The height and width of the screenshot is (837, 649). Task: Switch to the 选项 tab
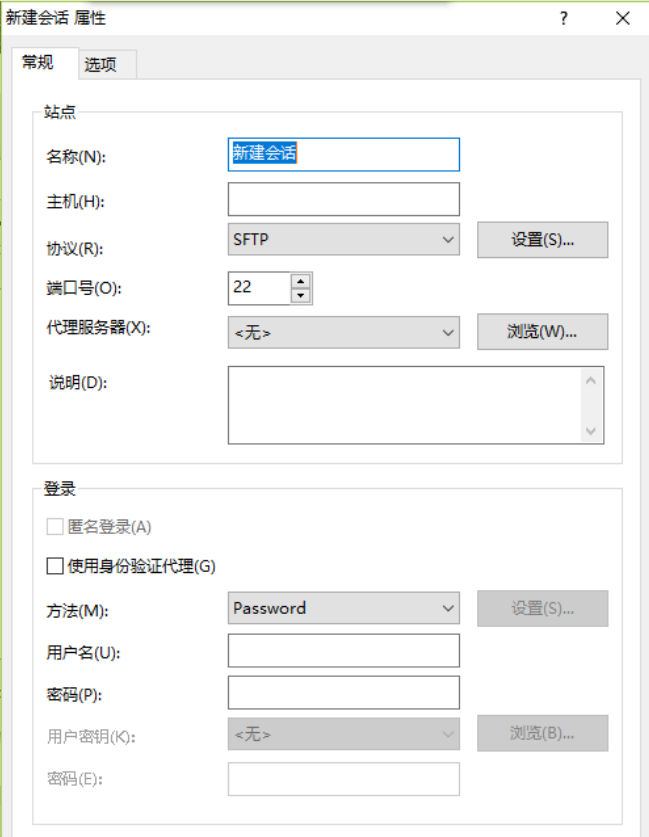100,65
